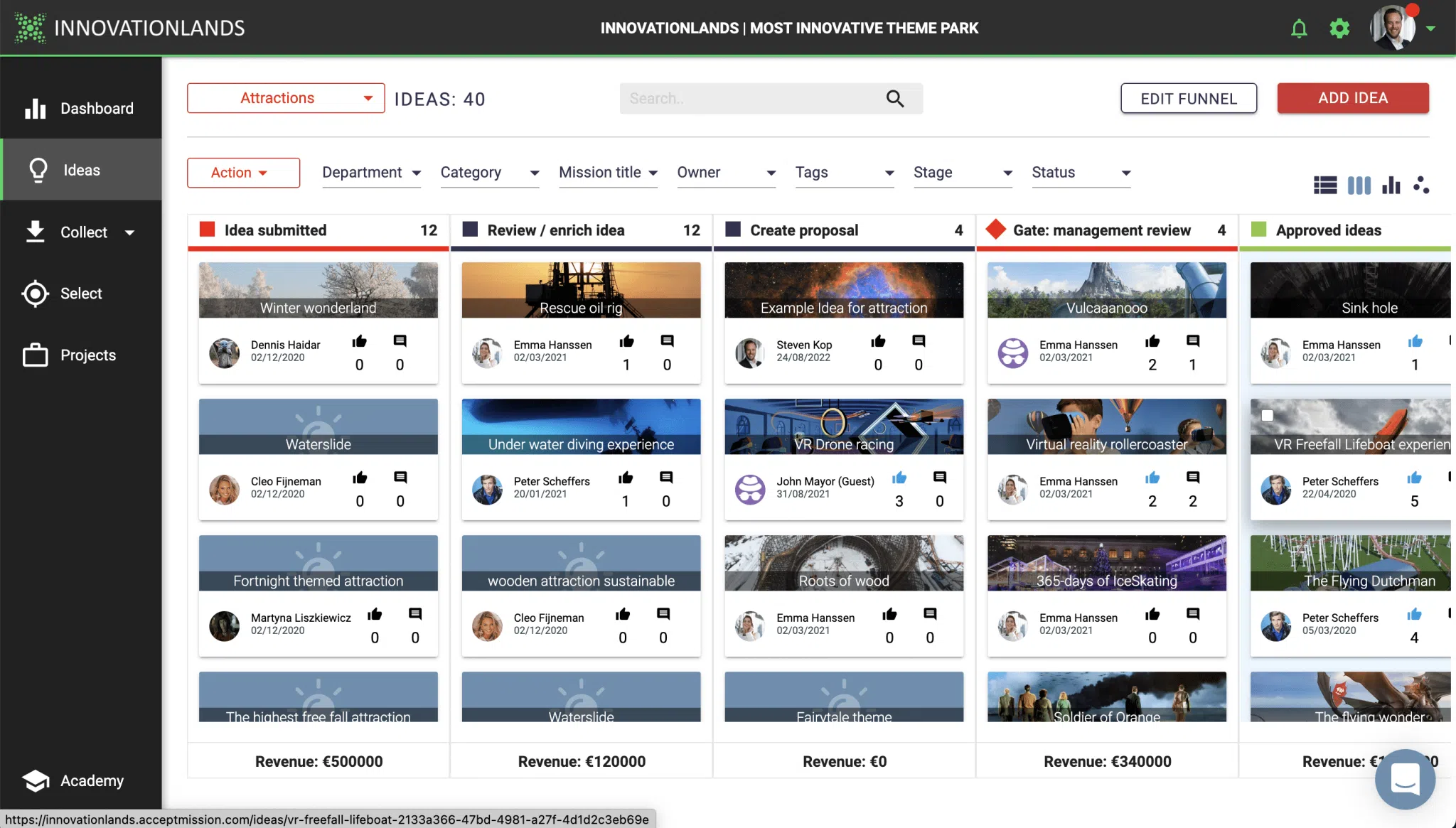Open the user profile menu arrow
Image resolution: width=1456 pixels, height=828 pixels.
click(x=1430, y=29)
